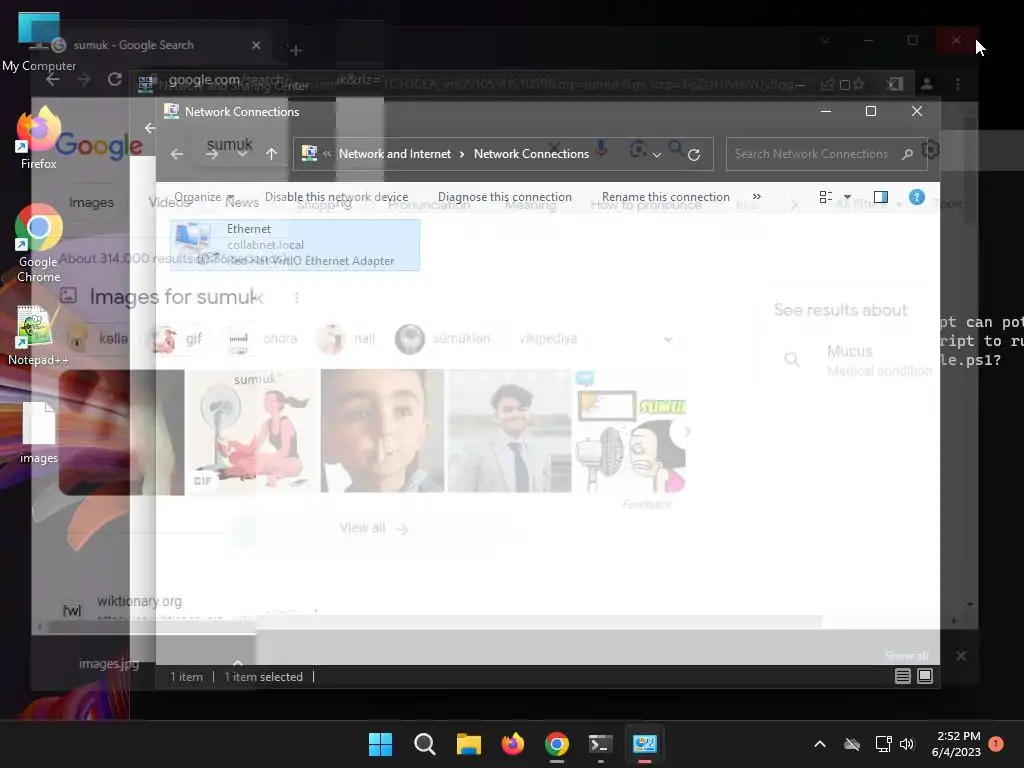Click the change your view icon
Image resolution: width=1024 pixels, height=768 pixels.
(825, 197)
